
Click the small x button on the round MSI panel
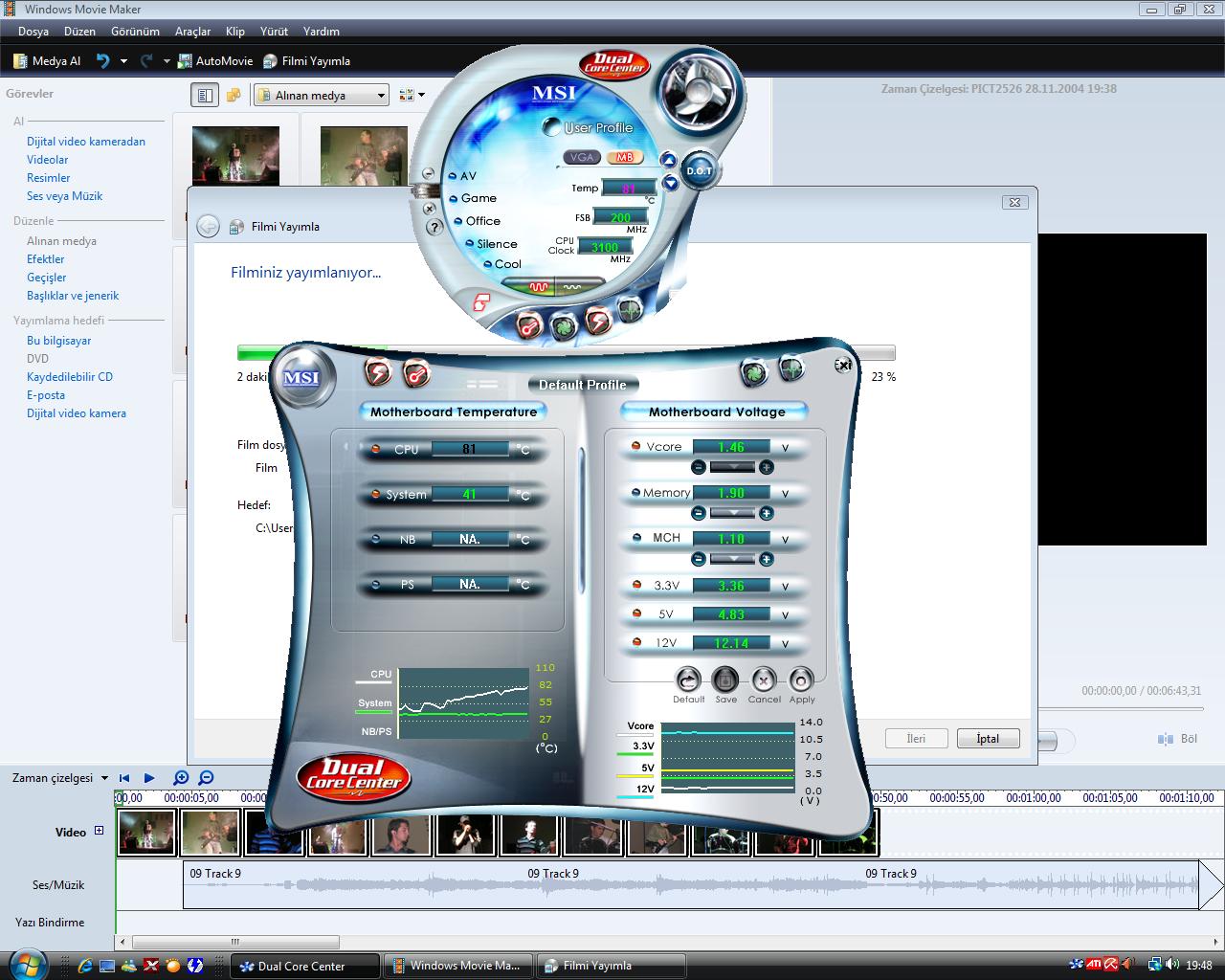tap(429, 208)
